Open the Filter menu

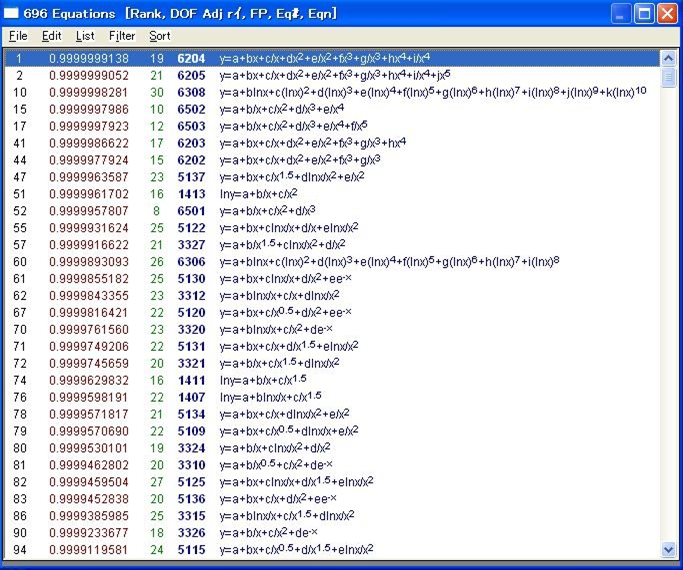coord(122,36)
